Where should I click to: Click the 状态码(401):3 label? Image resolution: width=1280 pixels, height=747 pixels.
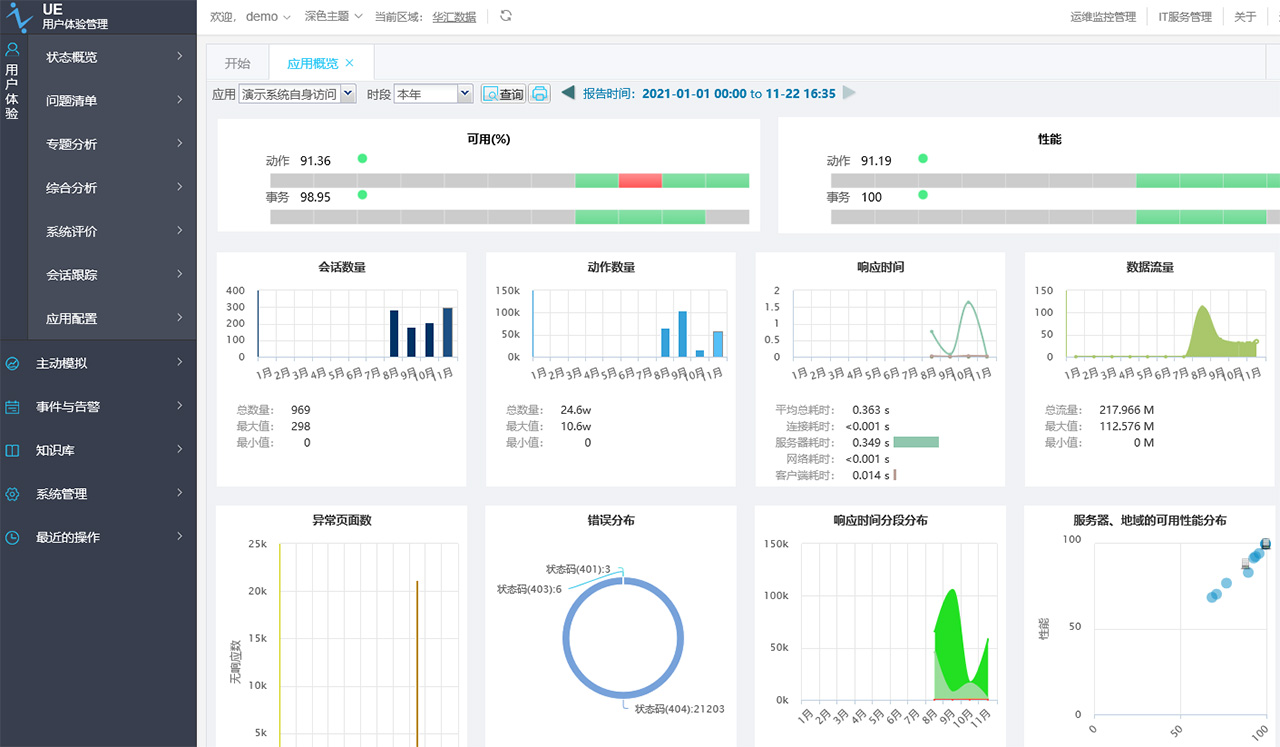coord(578,569)
